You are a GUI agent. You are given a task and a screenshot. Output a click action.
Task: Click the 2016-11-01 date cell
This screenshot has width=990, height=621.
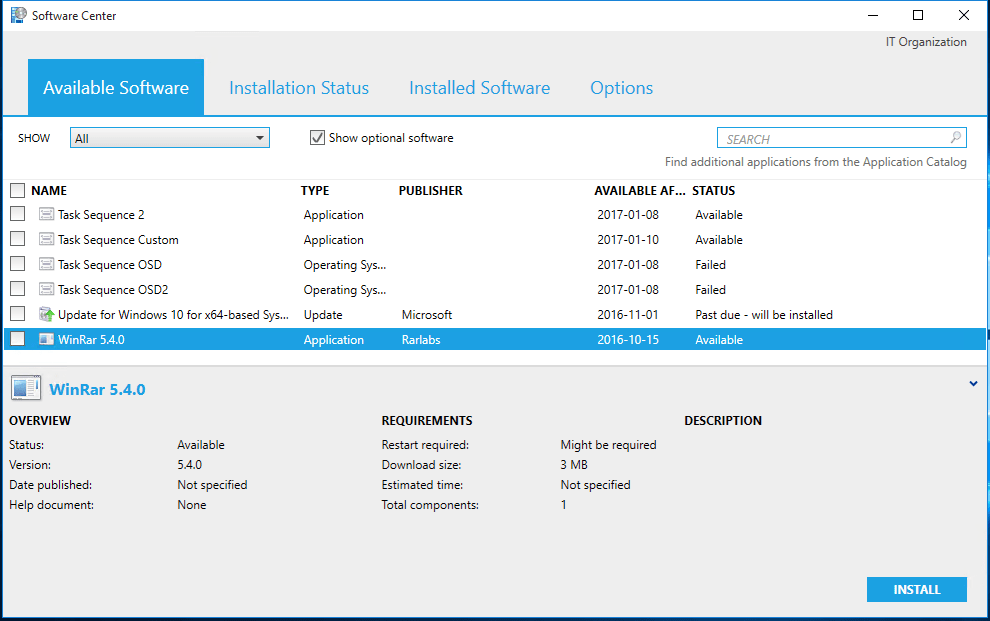(x=628, y=314)
